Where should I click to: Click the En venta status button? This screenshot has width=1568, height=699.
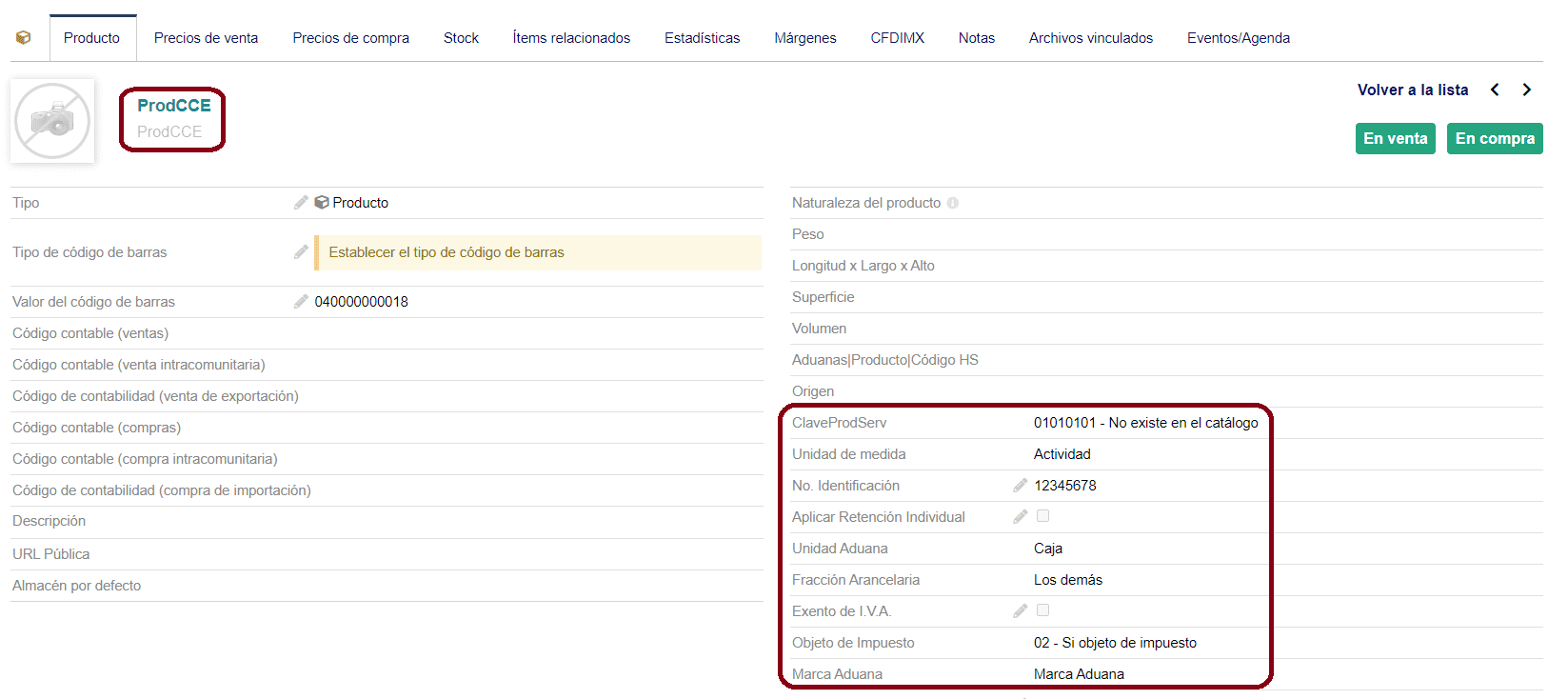coord(1395,138)
